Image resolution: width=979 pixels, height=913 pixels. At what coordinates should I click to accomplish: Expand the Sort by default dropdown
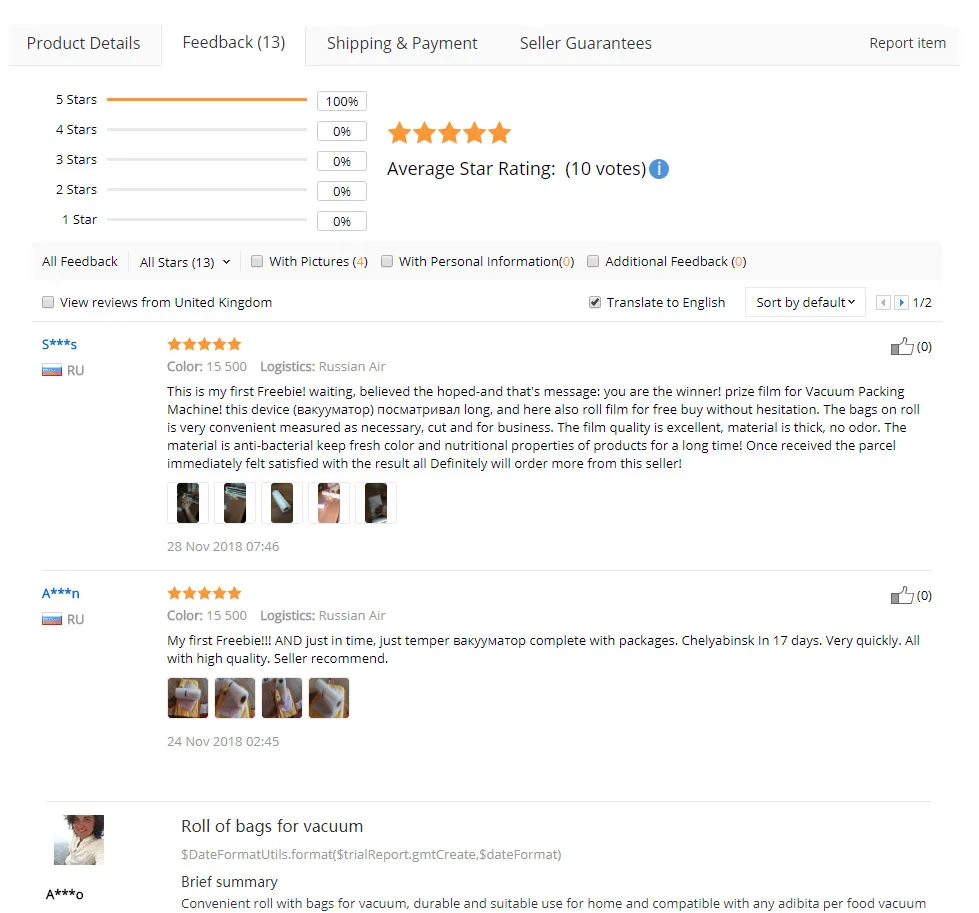805,302
